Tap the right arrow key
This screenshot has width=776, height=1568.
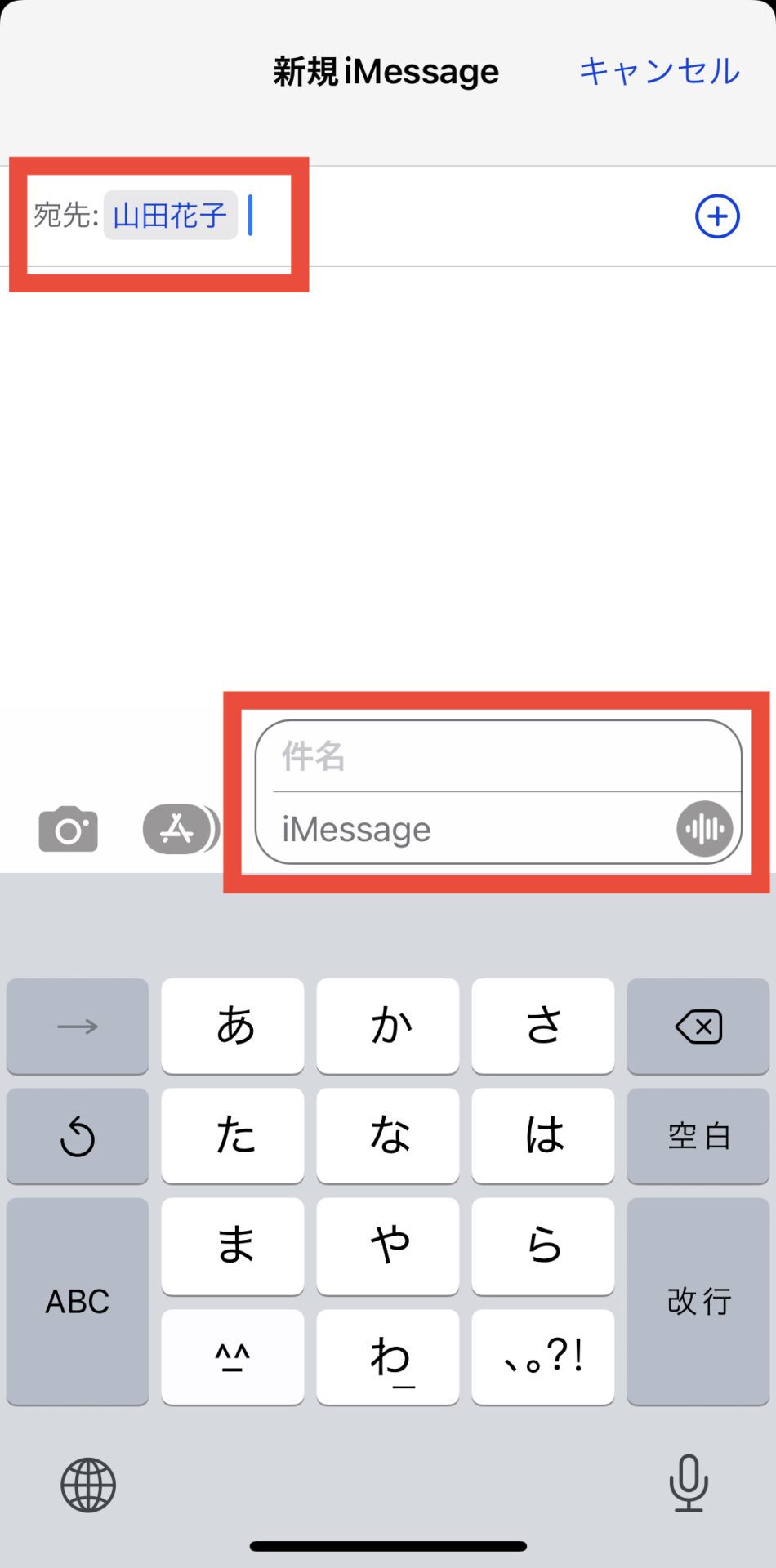coord(78,1026)
